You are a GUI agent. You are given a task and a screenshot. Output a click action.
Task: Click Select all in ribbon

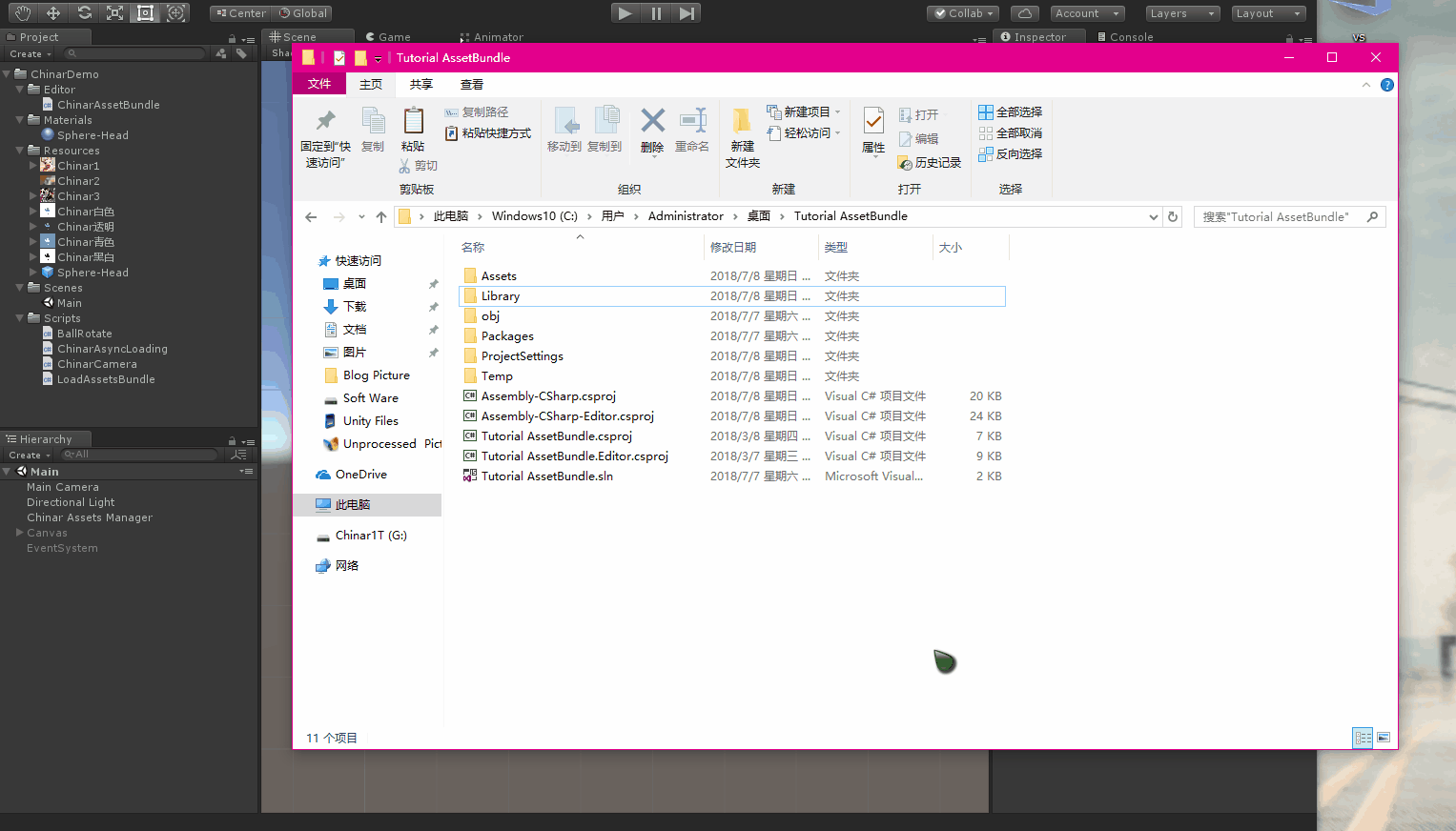pyautogui.click(x=1010, y=112)
